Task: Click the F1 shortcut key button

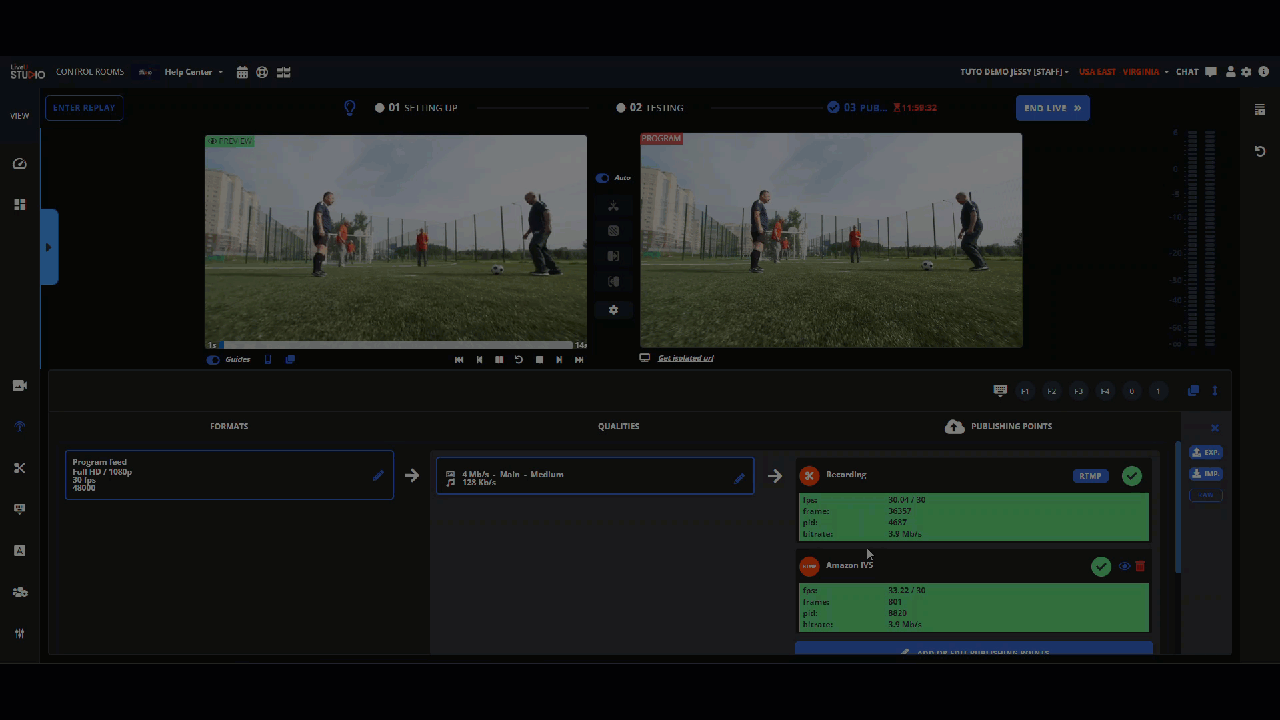Action: 1025,391
